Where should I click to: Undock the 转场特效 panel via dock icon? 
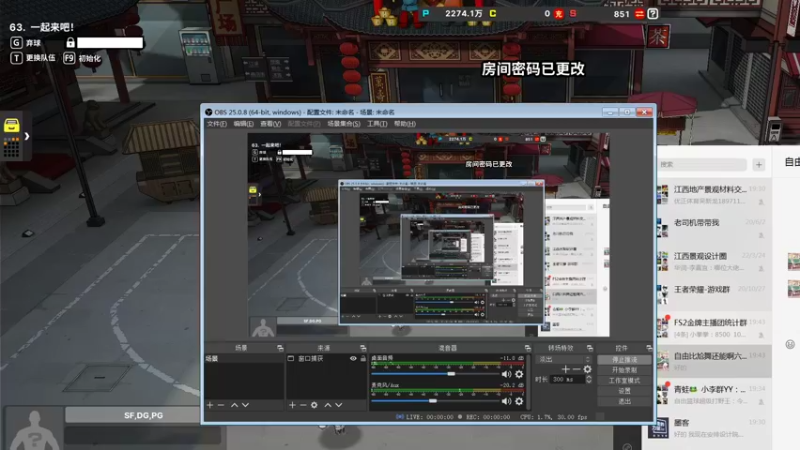click(590, 348)
